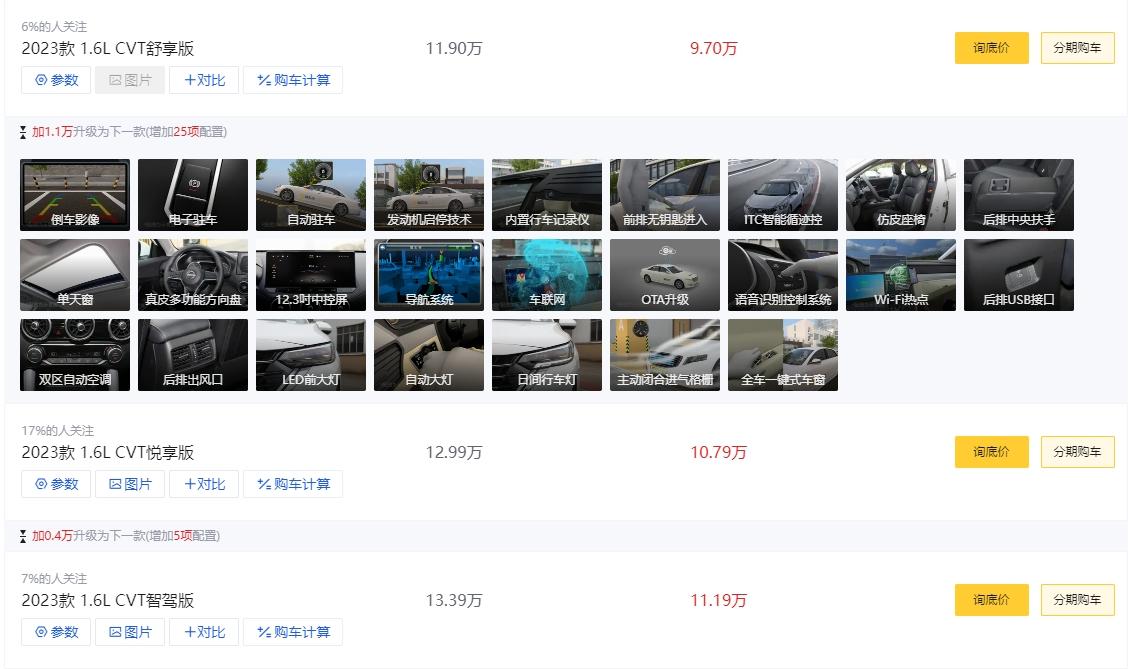This screenshot has height=669, width=1130.
Task: Open the 双区自动空调 feature image
Action: pyautogui.click(x=75, y=355)
